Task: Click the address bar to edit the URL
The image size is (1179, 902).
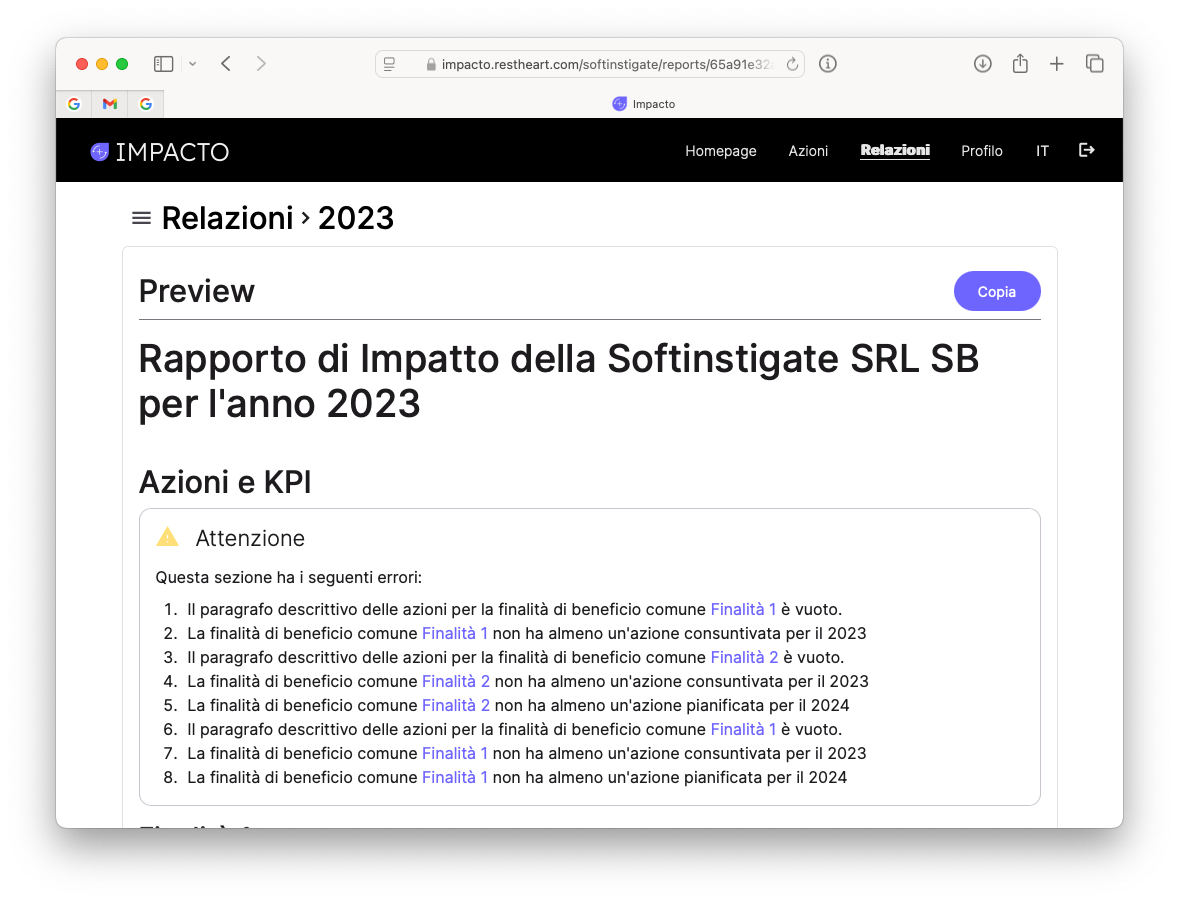Action: (600, 63)
